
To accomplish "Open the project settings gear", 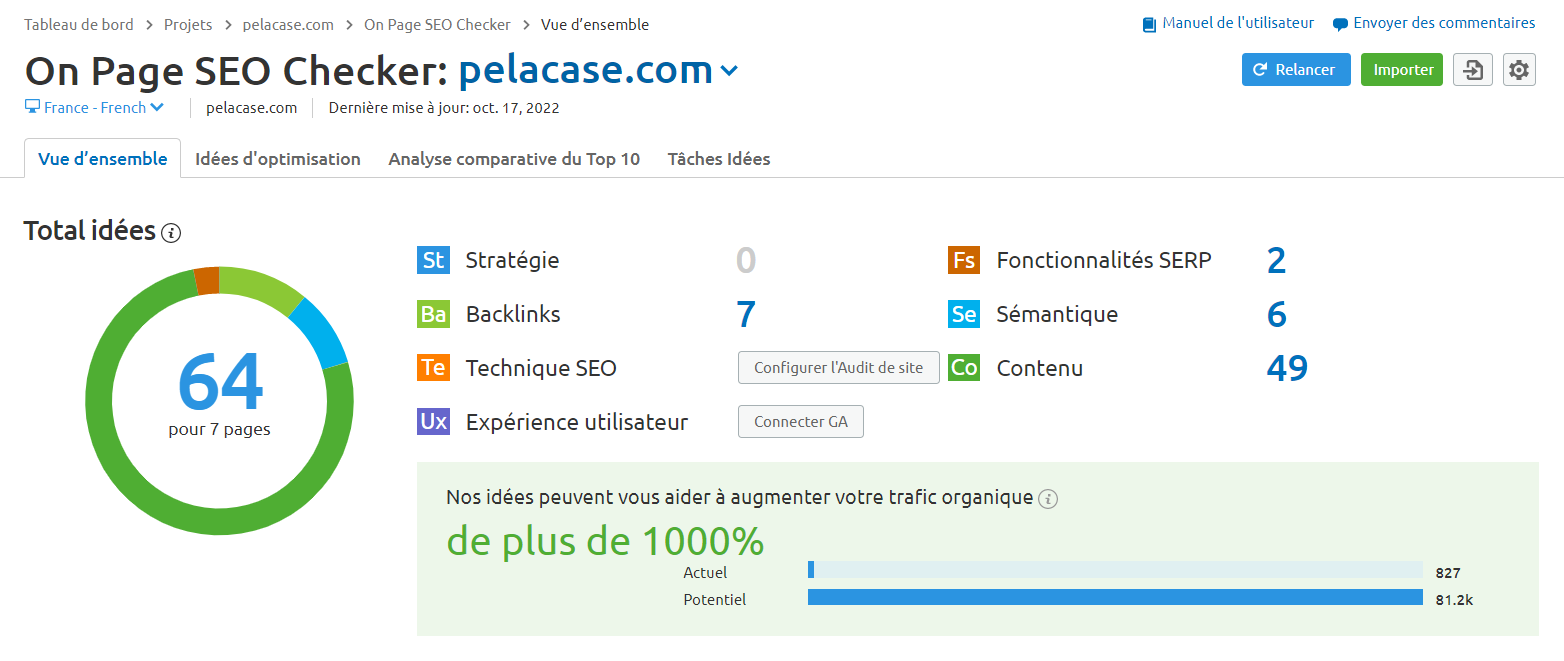I will pos(1519,70).
